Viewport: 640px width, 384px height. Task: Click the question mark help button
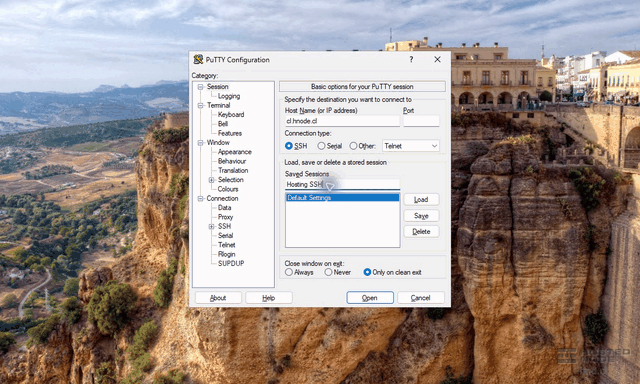pyautogui.click(x=411, y=60)
